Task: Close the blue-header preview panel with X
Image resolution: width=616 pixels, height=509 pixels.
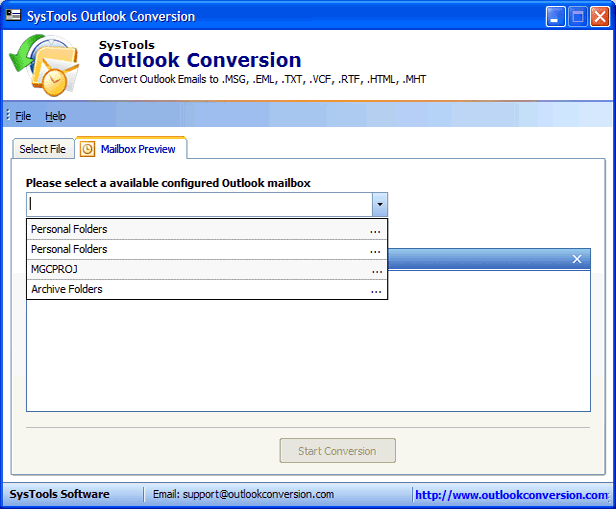Action: (x=576, y=259)
